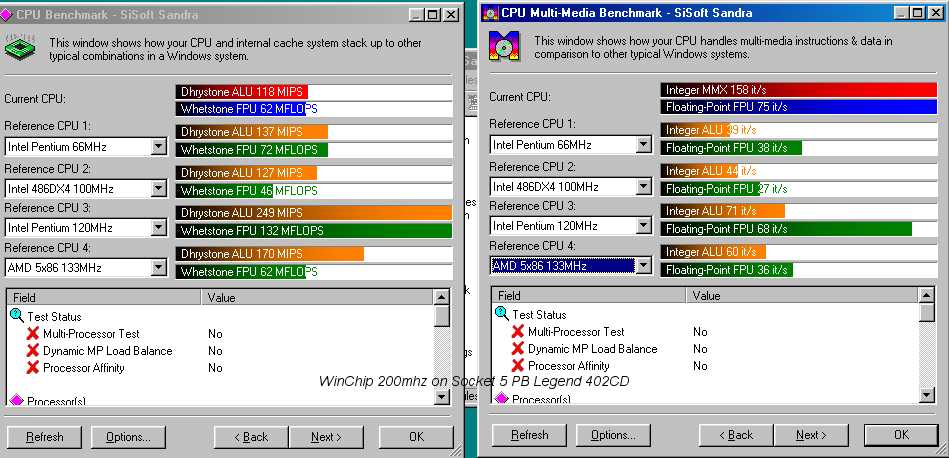Go to Next in the CPU Benchmark window

point(326,437)
